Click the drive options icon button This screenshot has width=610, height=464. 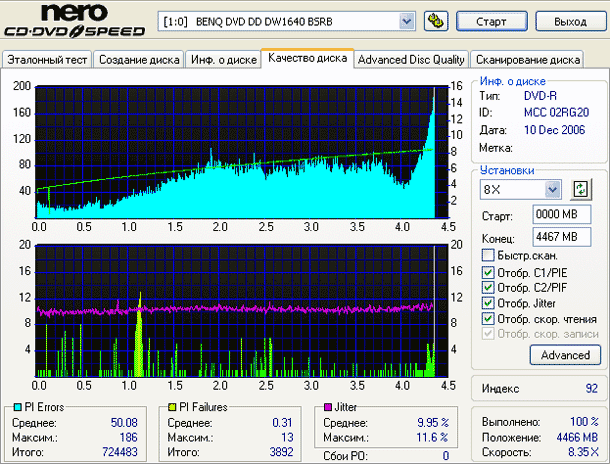[435, 21]
